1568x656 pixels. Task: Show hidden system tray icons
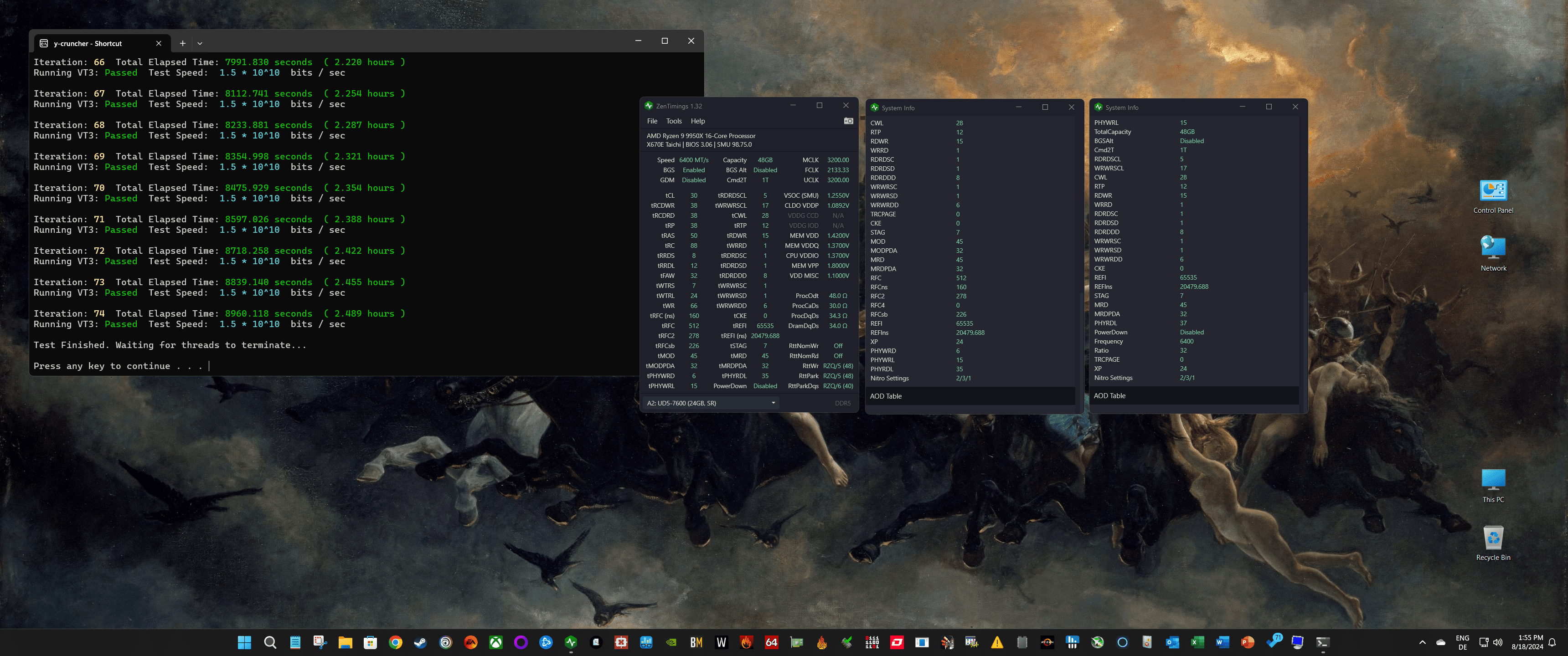pos(1422,642)
